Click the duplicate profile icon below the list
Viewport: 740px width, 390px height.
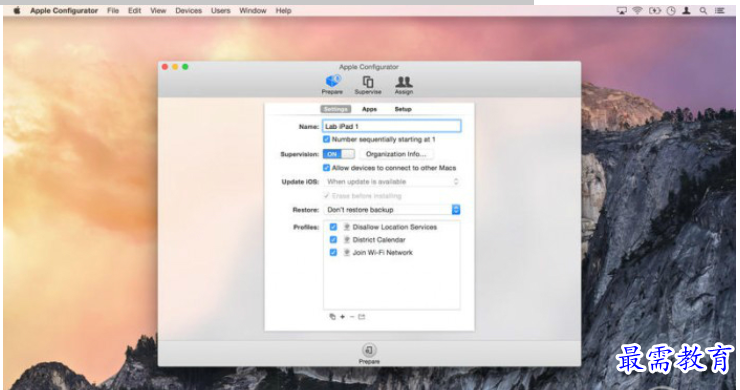click(332, 317)
